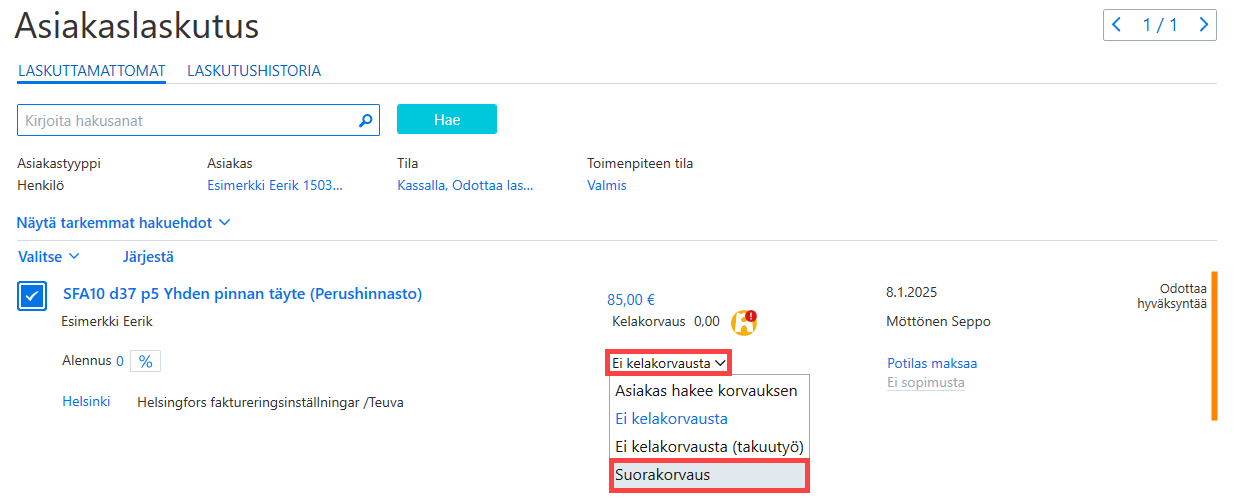
Task: Click the Möttönen Seppo name text
Action: tap(939, 321)
